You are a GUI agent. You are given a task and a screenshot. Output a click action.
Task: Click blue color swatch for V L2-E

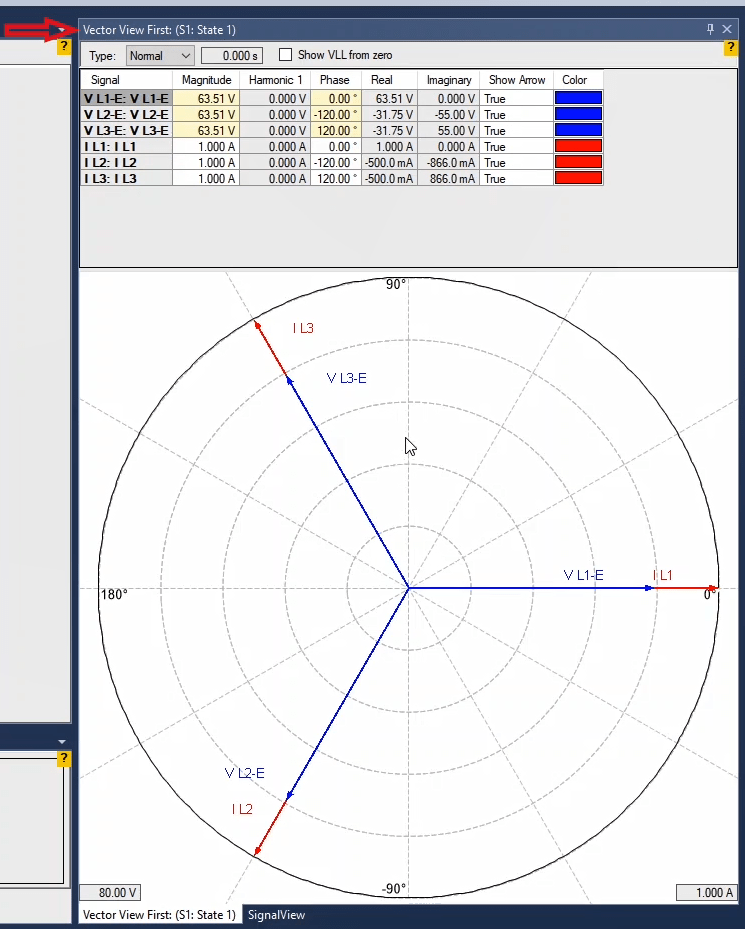coord(578,114)
